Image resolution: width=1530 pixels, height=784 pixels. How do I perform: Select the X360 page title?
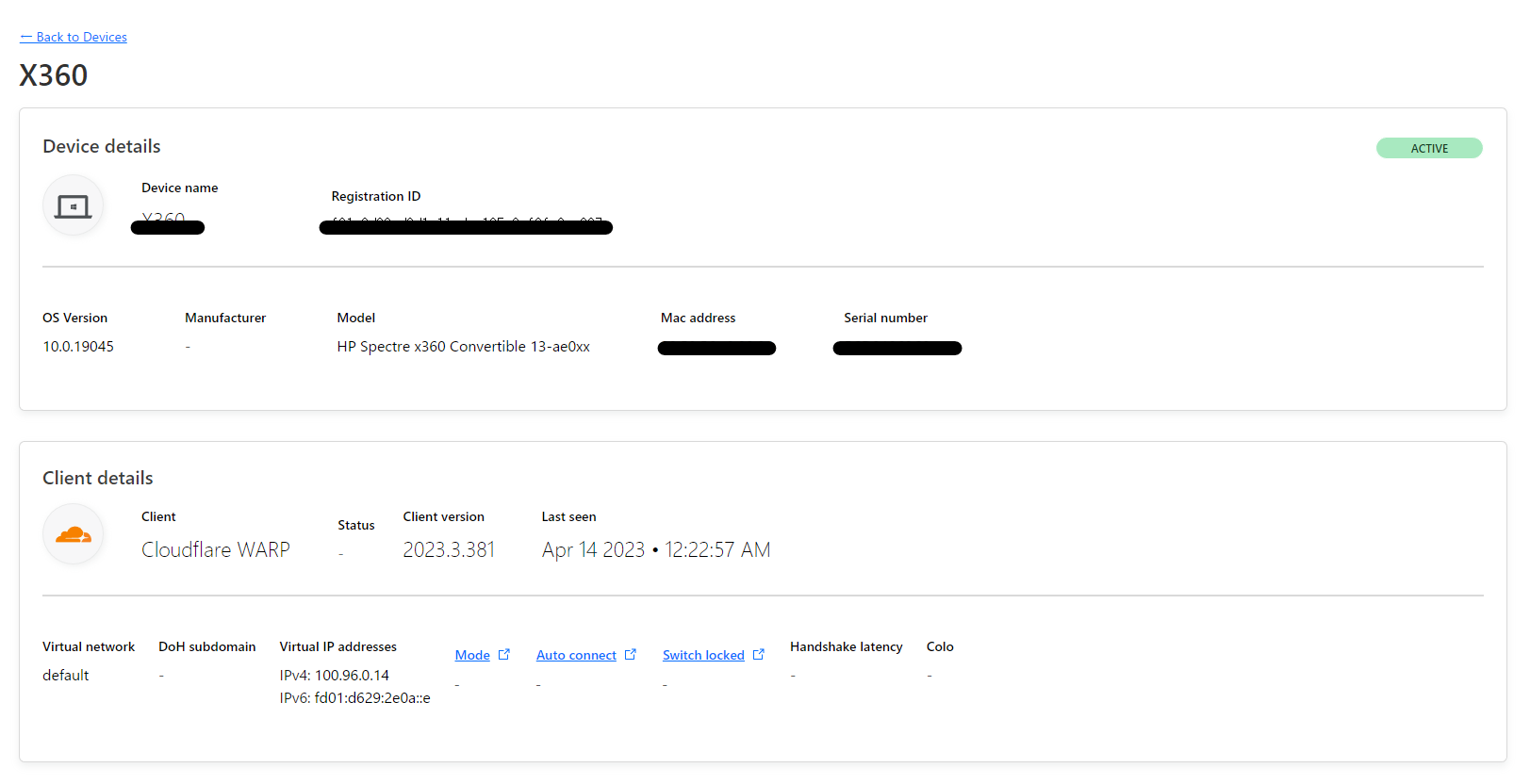[x=54, y=75]
